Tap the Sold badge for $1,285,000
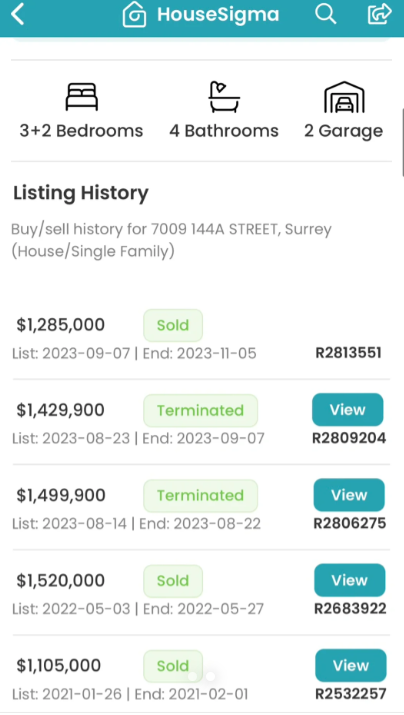 (173, 325)
